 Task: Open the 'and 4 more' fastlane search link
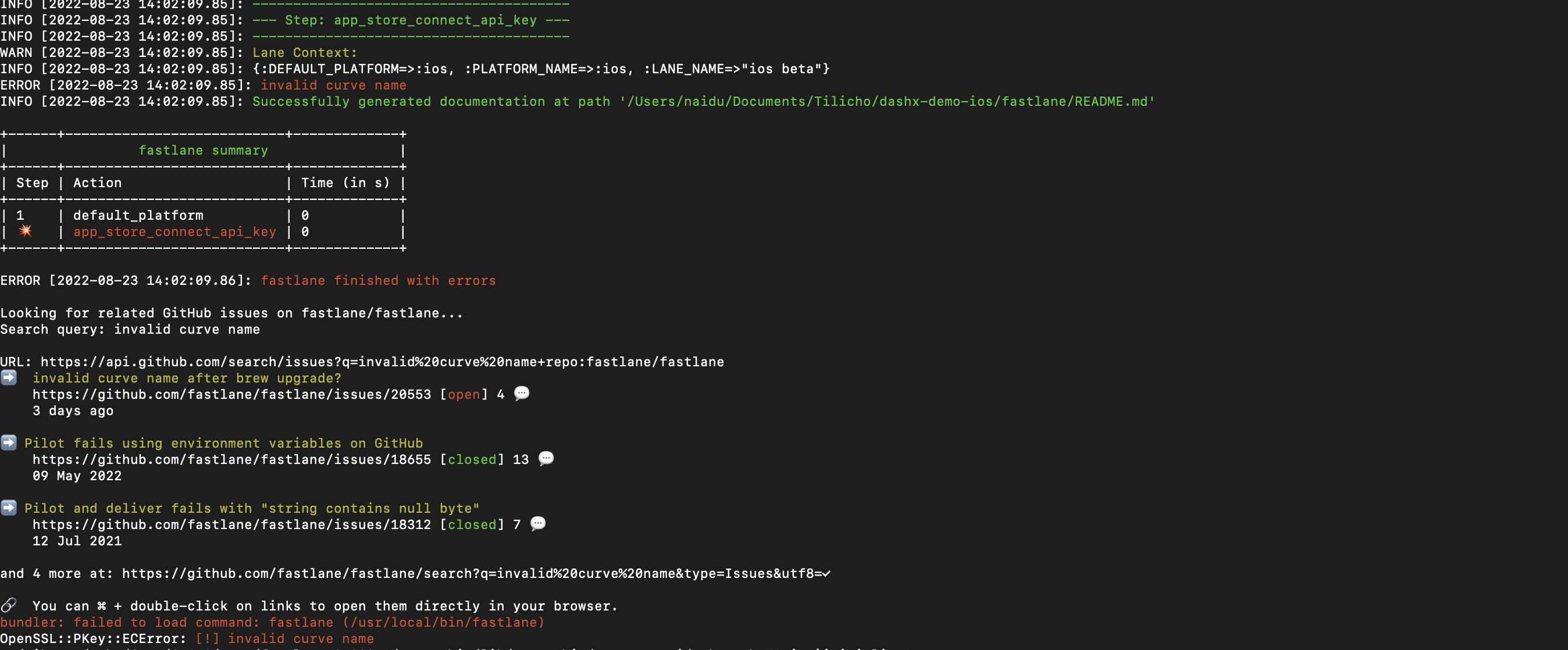[x=475, y=573]
